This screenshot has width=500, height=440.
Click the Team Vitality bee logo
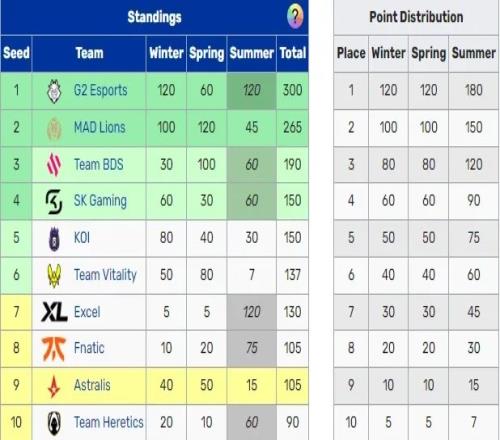(x=54, y=276)
